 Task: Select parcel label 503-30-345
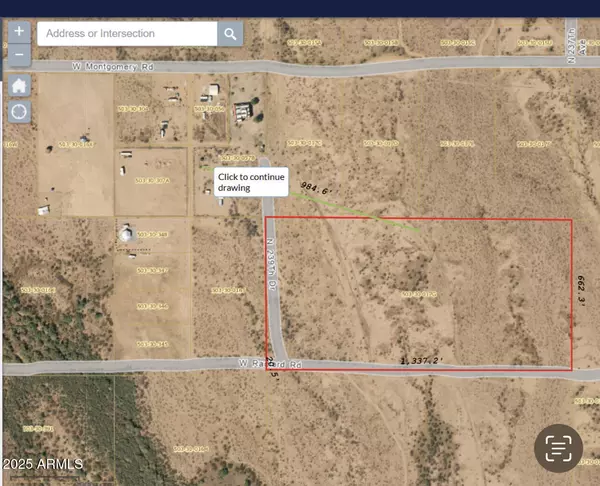(152, 344)
